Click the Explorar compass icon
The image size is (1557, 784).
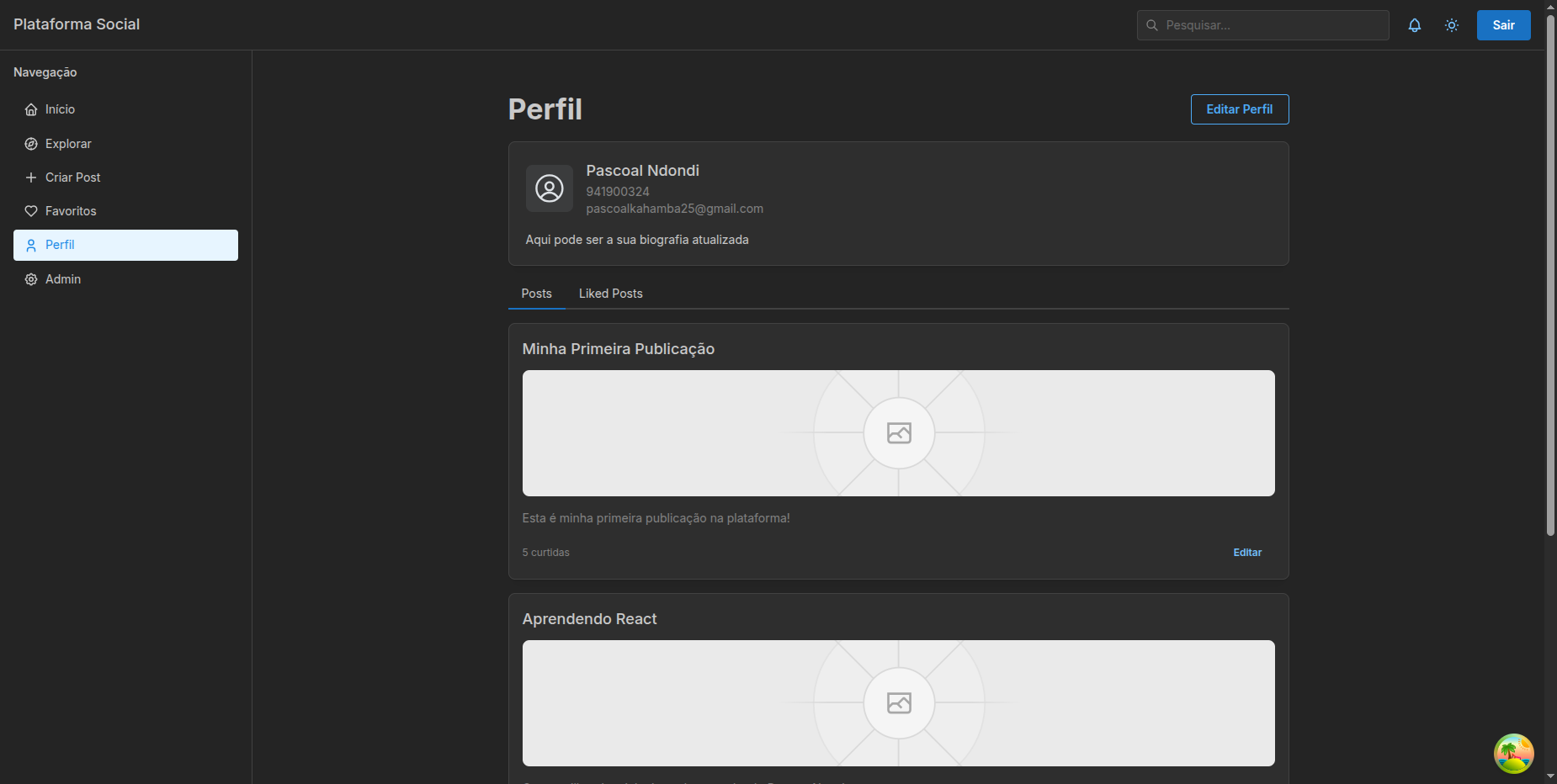(x=31, y=144)
